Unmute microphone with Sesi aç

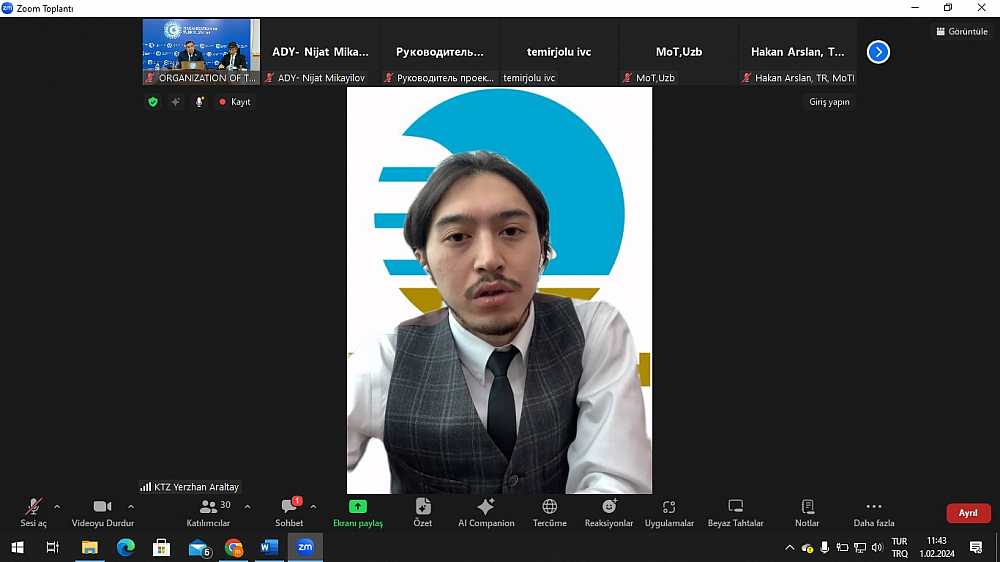pyautogui.click(x=34, y=512)
